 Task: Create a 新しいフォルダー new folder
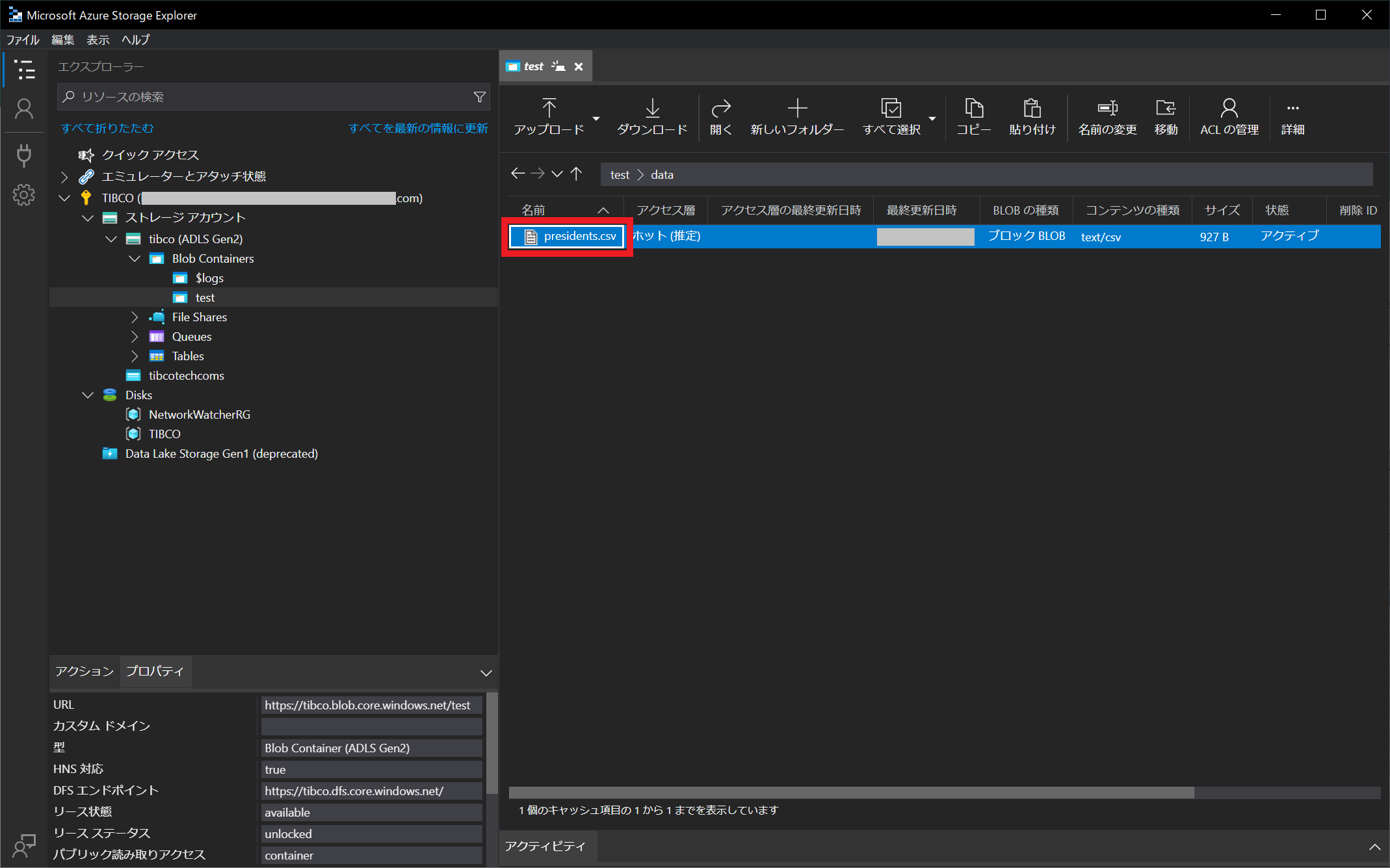797,117
